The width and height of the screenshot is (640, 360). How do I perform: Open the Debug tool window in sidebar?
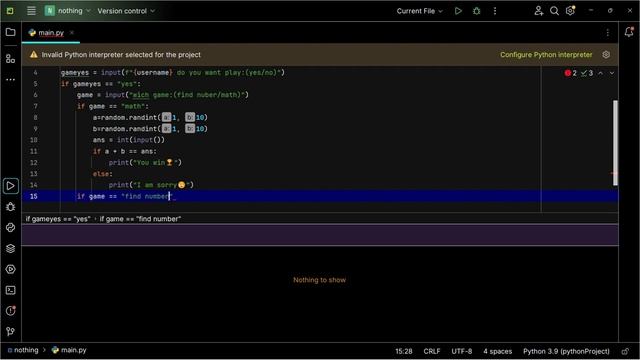coord(11,207)
